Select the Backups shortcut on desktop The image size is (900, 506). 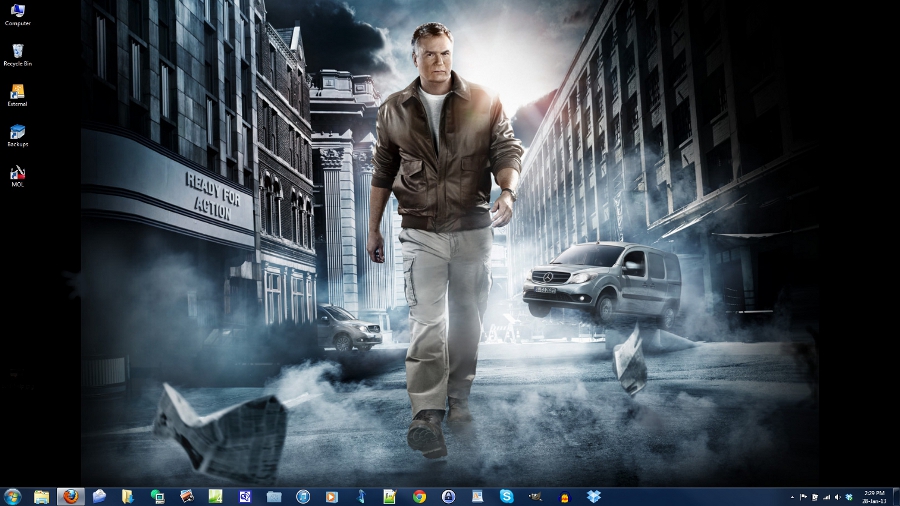(17, 135)
